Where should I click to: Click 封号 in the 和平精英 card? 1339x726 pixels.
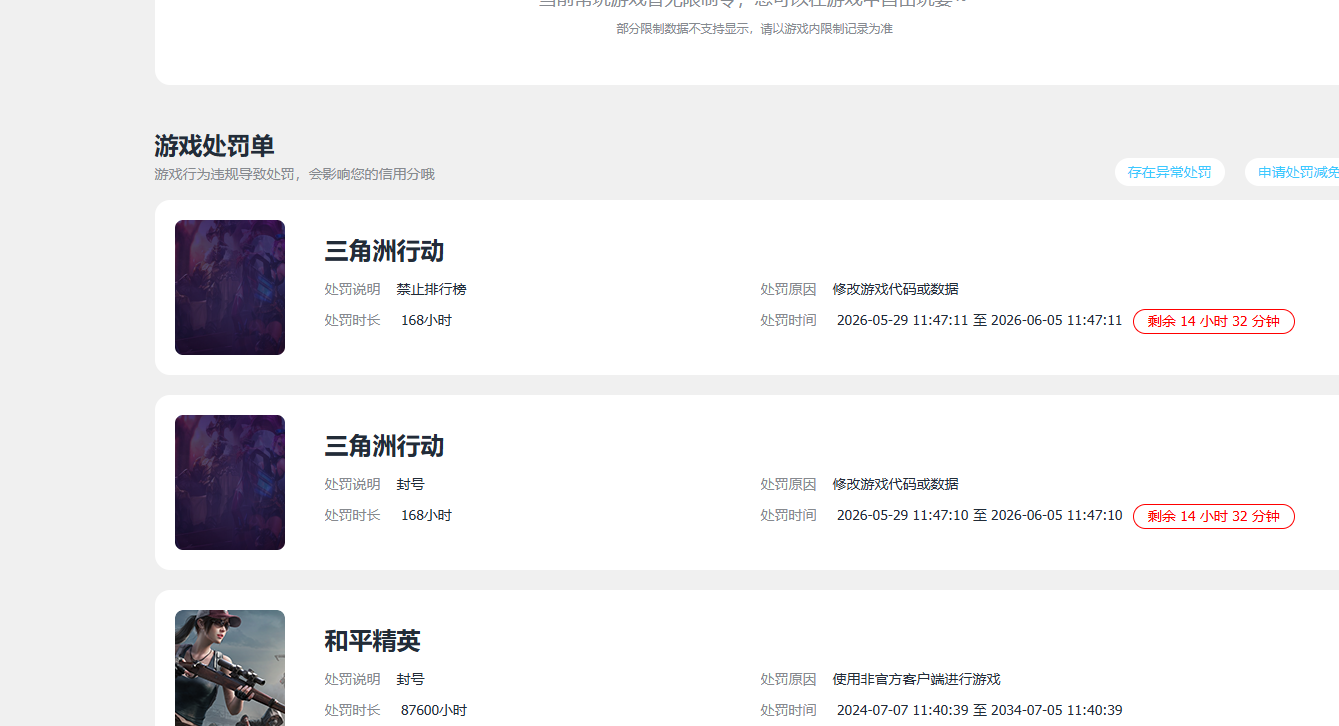[x=410, y=679]
